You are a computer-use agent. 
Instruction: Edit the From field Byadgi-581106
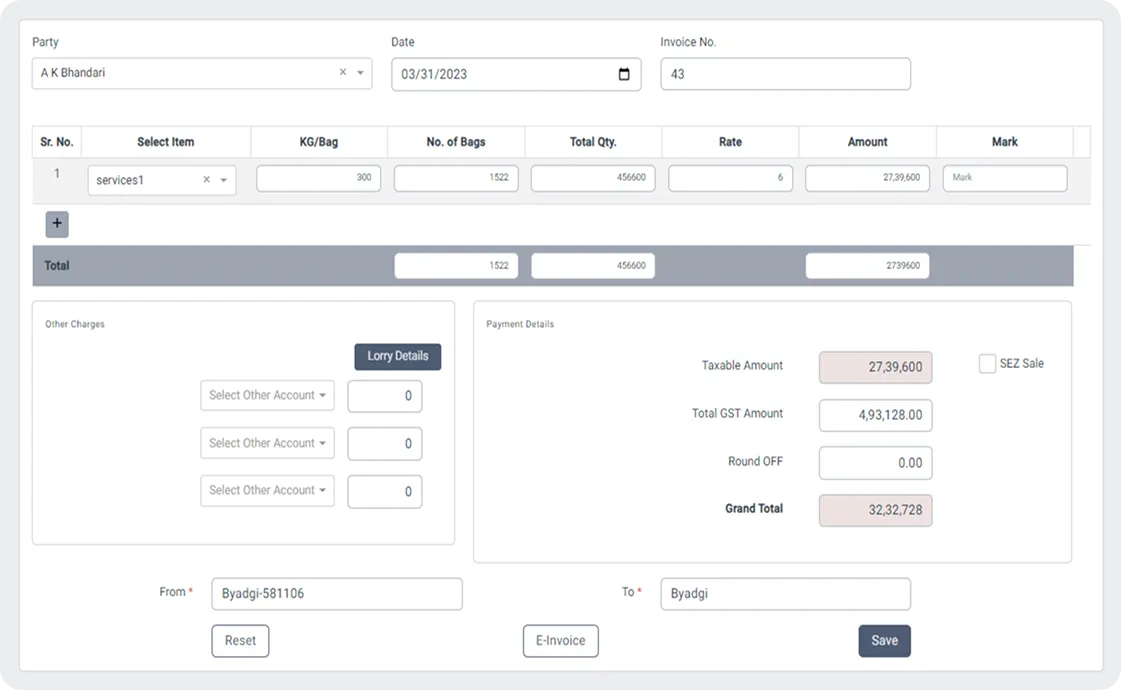click(x=337, y=593)
